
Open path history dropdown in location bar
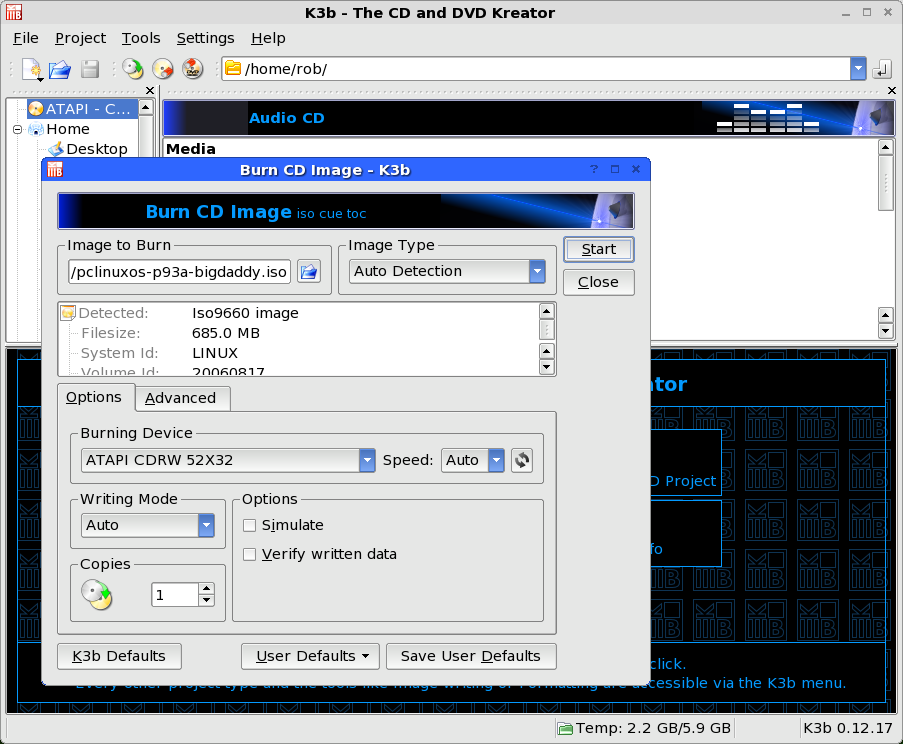click(x=858, y=69)
